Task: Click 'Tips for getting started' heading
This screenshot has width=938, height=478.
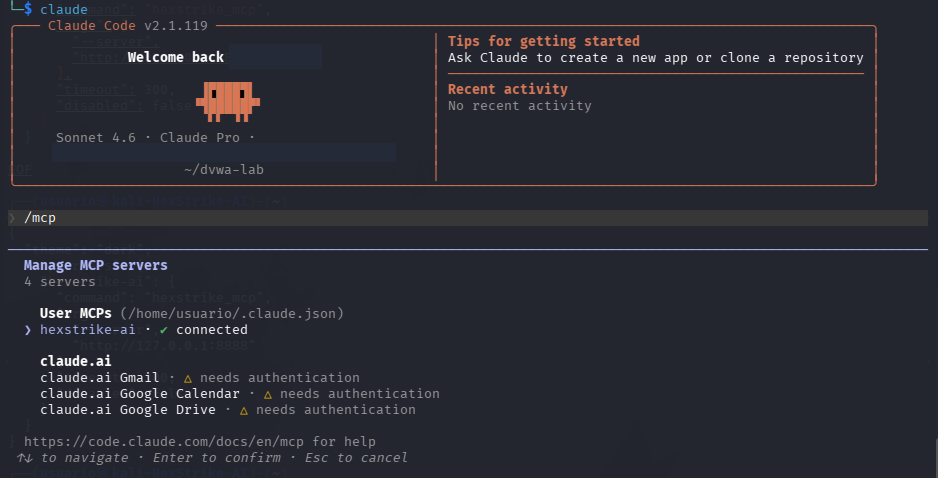Action: tap(544, 41)
